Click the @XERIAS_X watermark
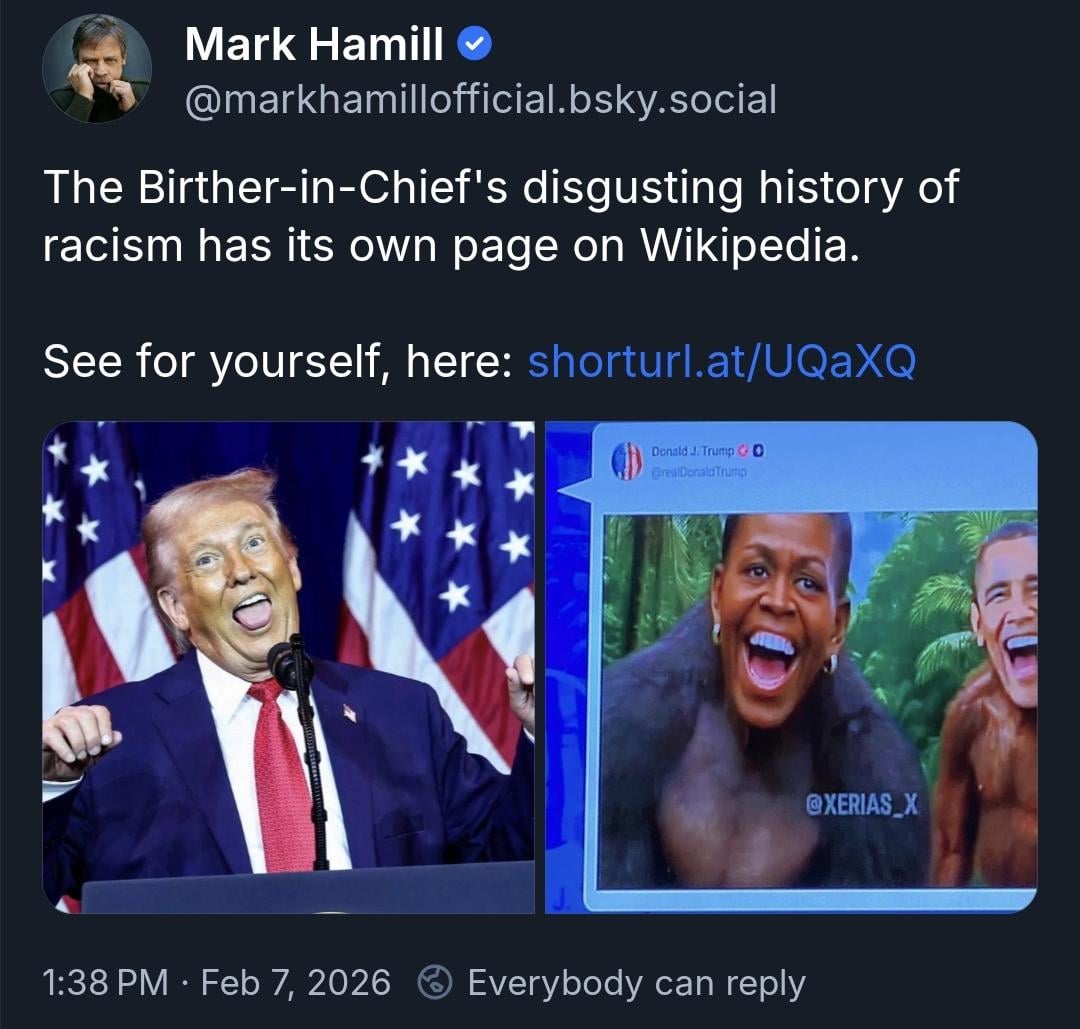The height and width of the screenshot is (1029, 1080). click(862, 804)
